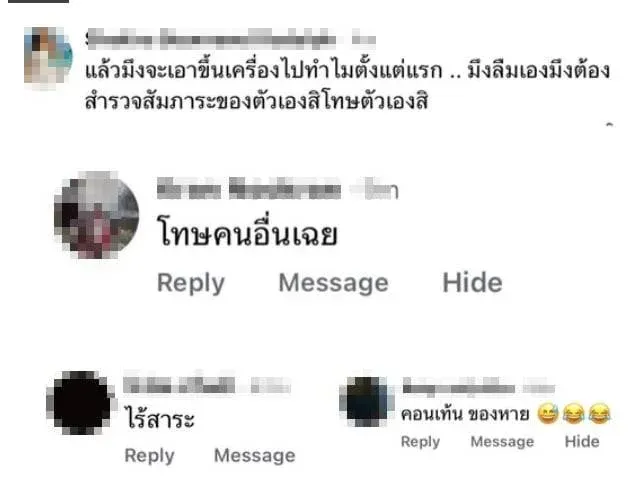
Task: Open black round avatar beside ไร้สาระ comment
Action: pyautogui.click(x=81, y=403)
